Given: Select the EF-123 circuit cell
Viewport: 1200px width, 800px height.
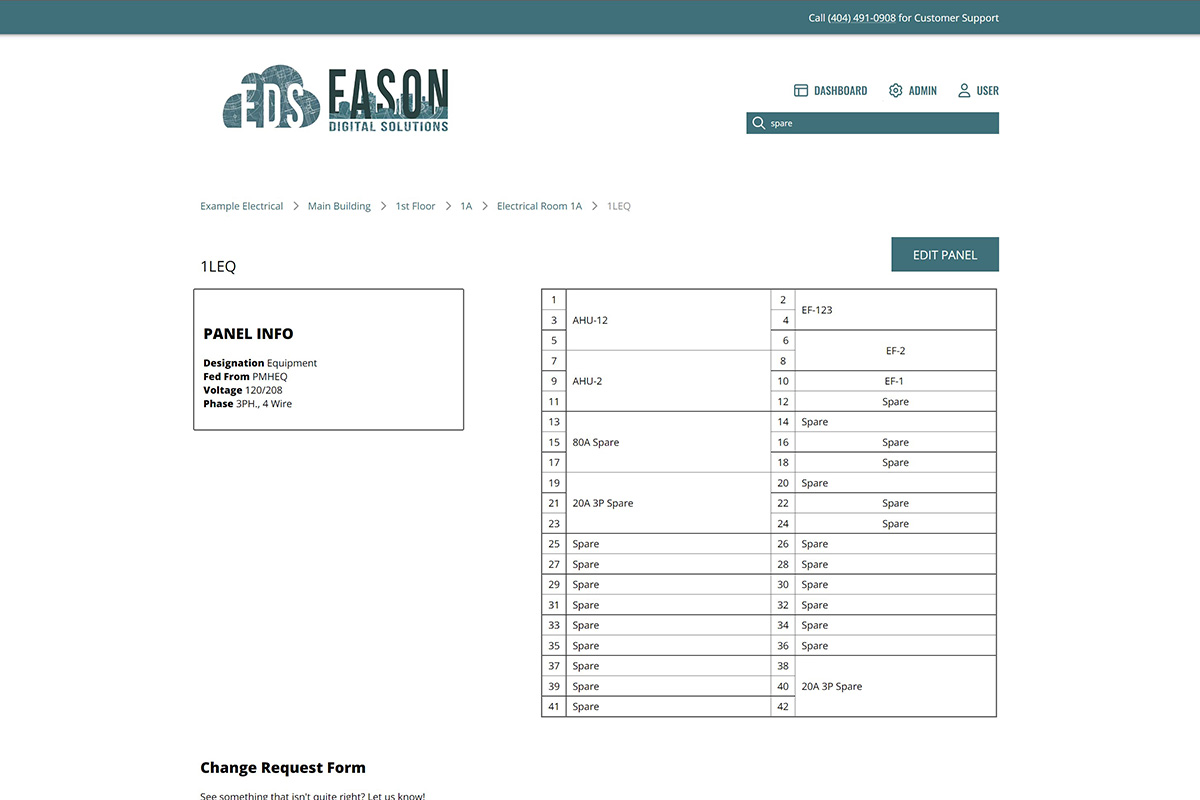Looking at the screenshot, I should (x=896, y=310).
